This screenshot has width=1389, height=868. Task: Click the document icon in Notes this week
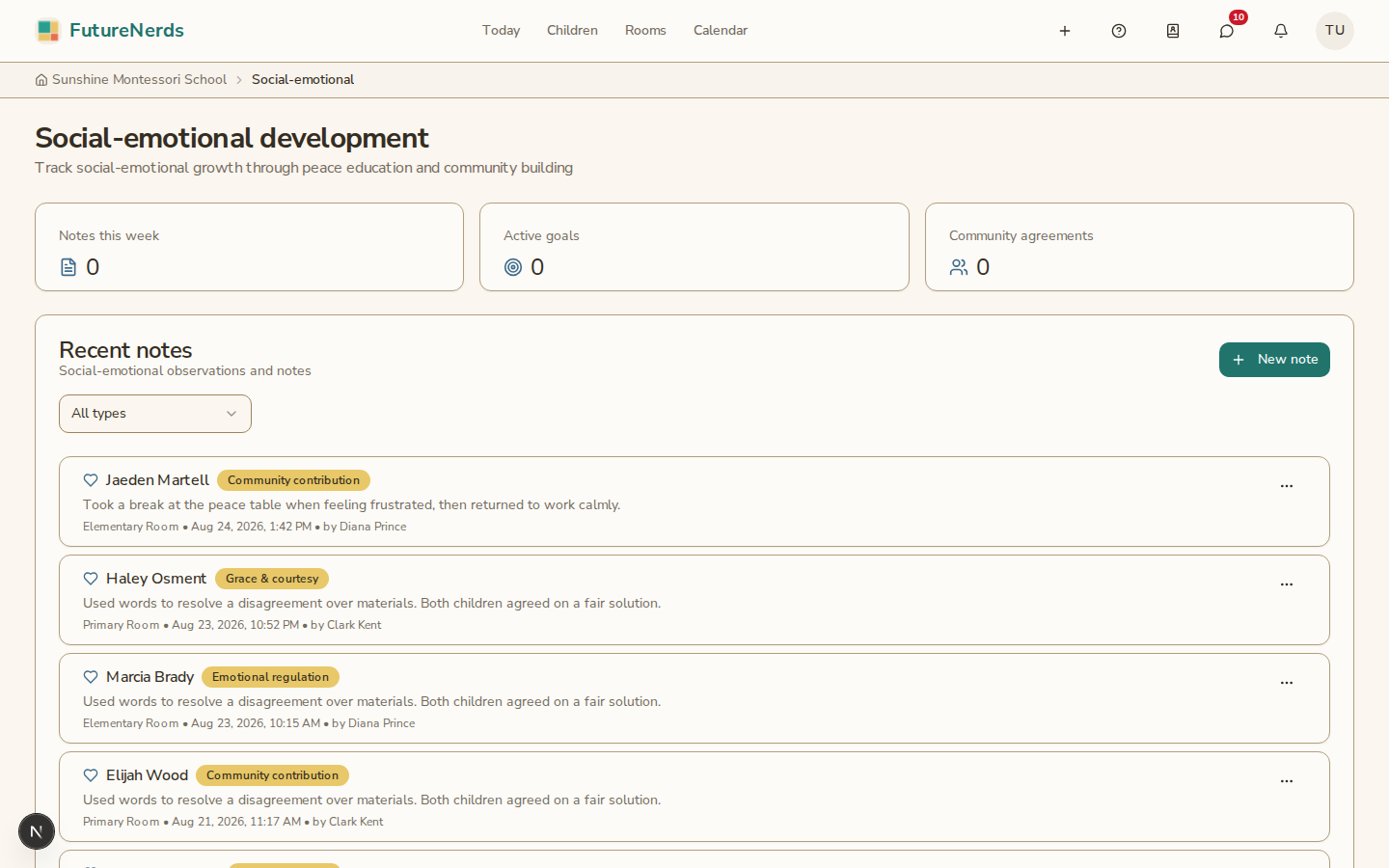[x=68, y=267]
